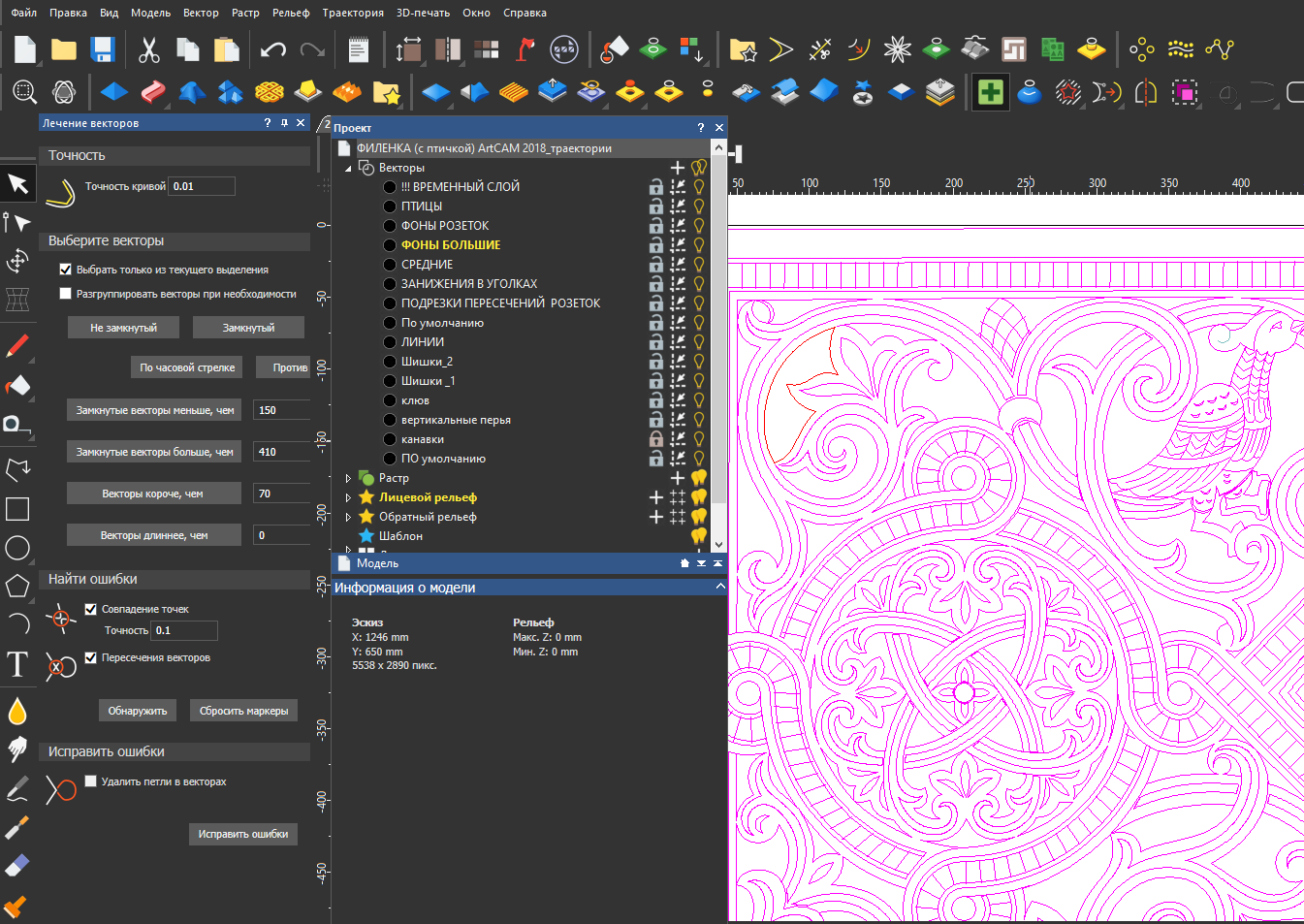Click color dot of СРЕДНИЕ layer
The image size is (1304, 924).
pos(390,265)
